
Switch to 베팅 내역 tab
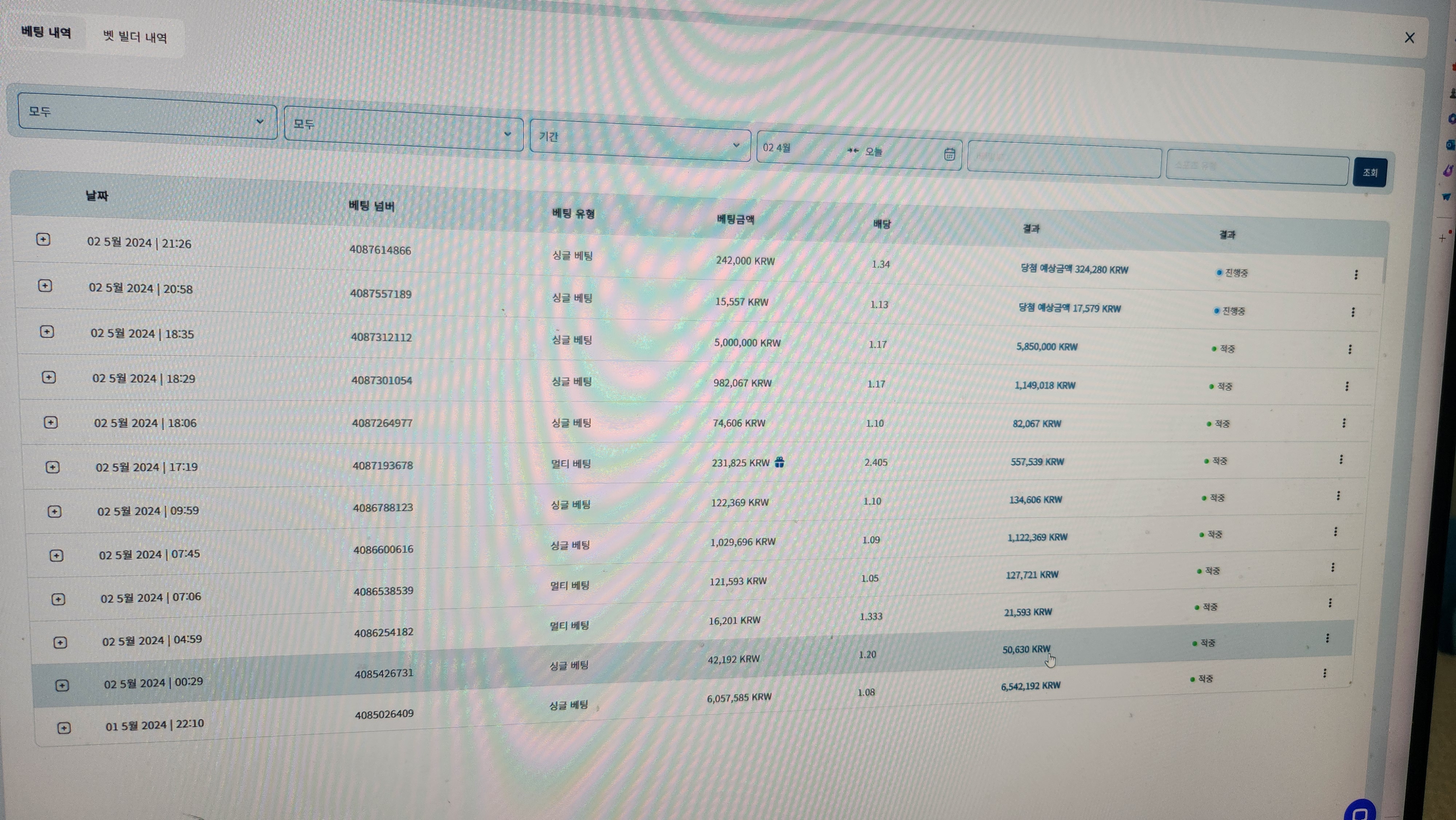[46, 32]
